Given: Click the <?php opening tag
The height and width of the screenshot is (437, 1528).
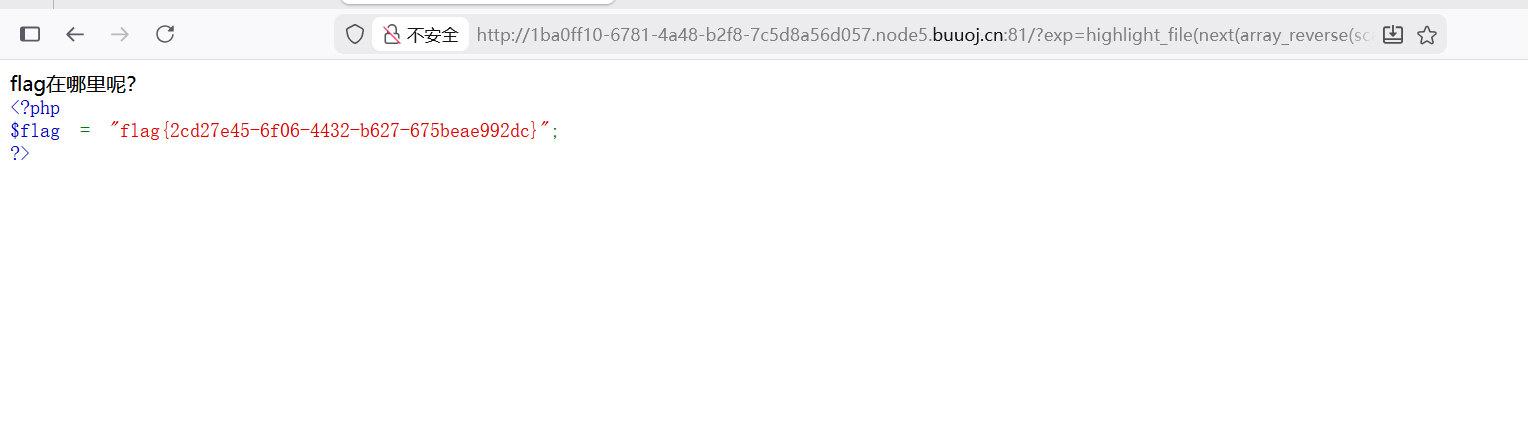Looking at the screenshot, I should (35, 108).
